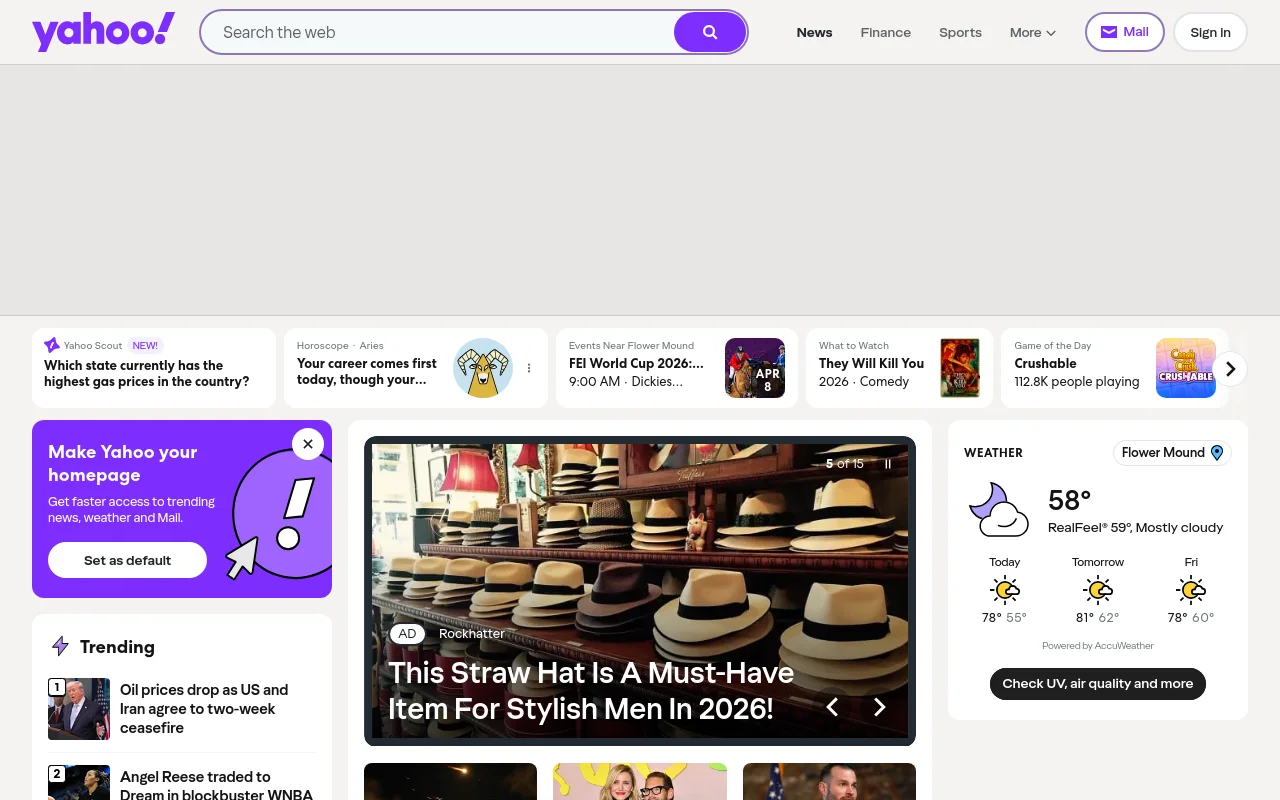Select the Aries ram horoscope icon
The width and height of the screenshot is (1280, 800).
coord(483,368)
